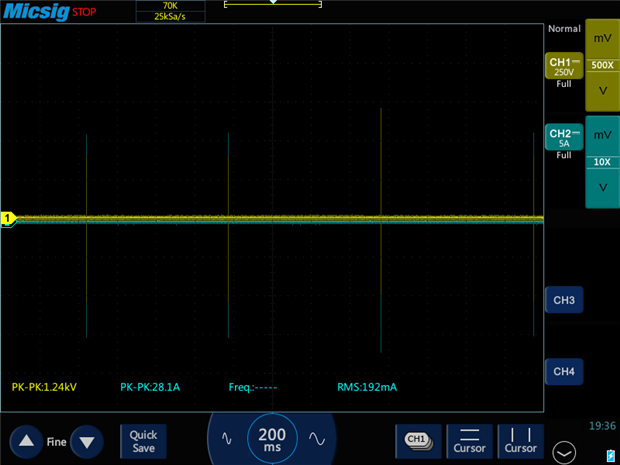Open the CH1 500X probe setting
Image resolution: width=620 pixels, height=465 pixels.
click(x=602, y=65)
